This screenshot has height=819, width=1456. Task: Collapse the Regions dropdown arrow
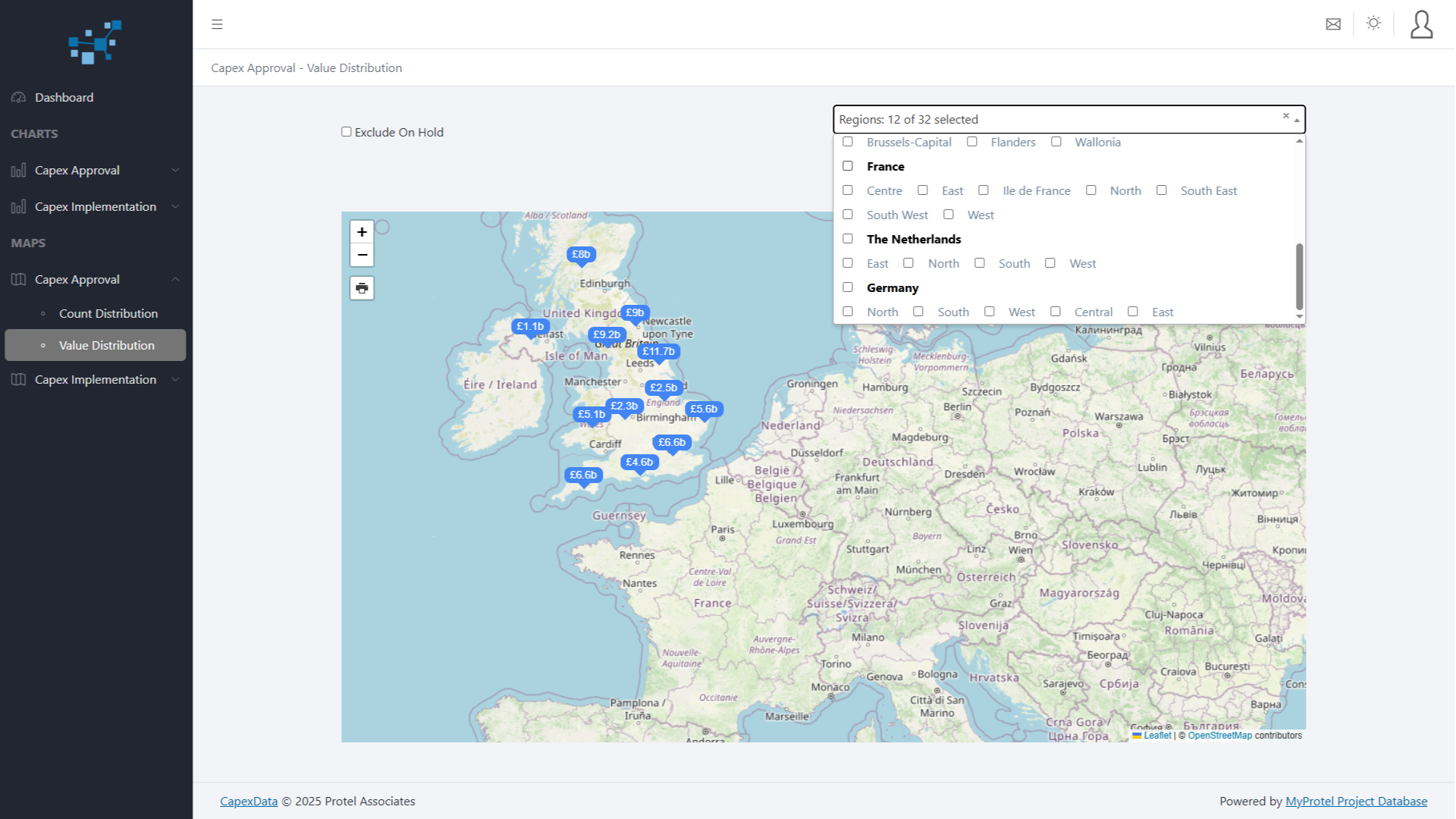[1297, 121]
